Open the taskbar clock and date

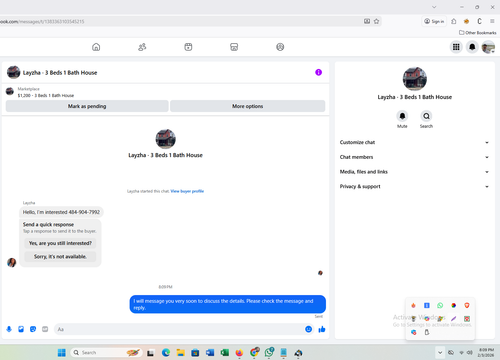(x=486, y=352)
